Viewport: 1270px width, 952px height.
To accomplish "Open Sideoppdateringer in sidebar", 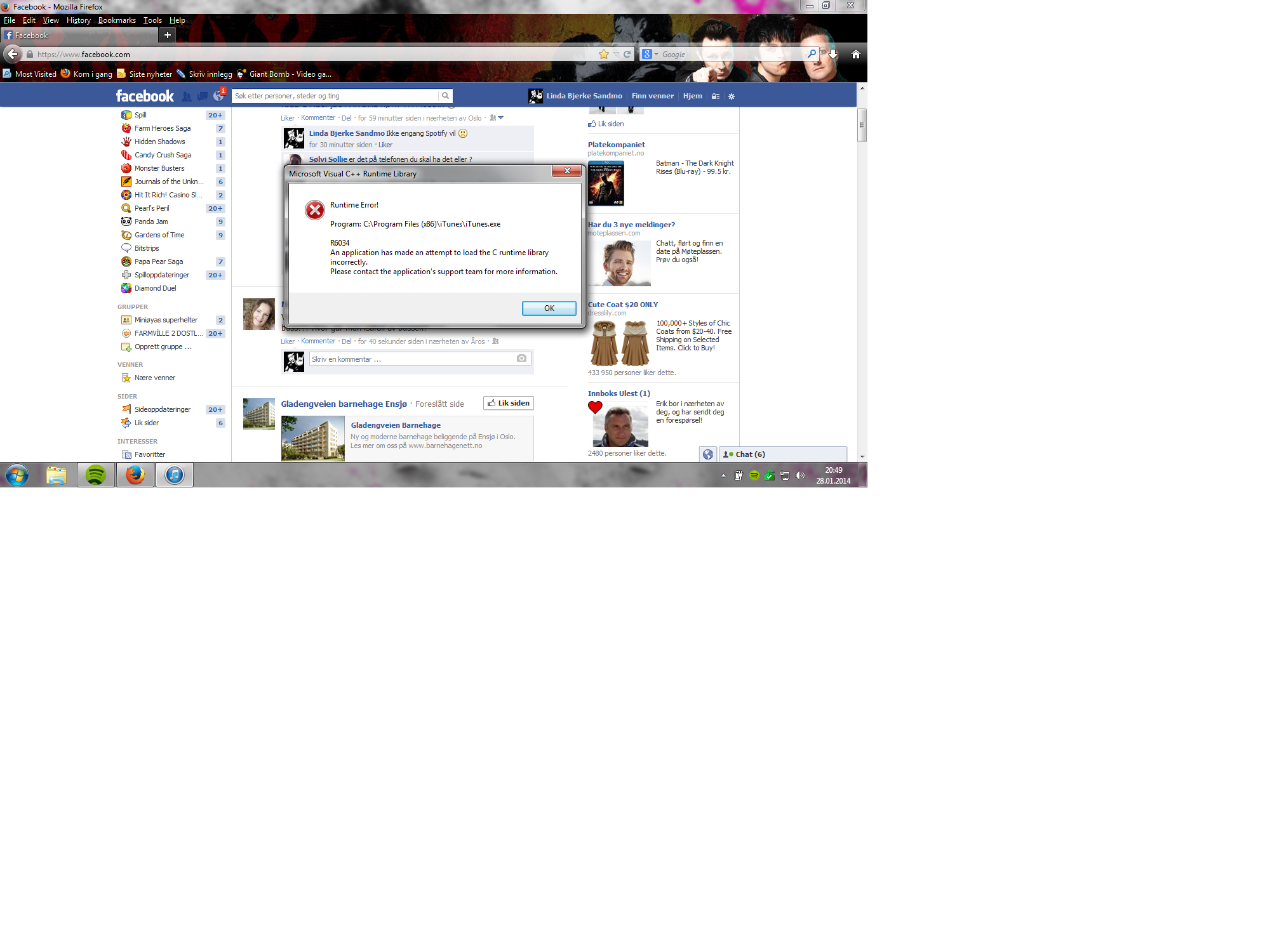I will click(163, 409).
